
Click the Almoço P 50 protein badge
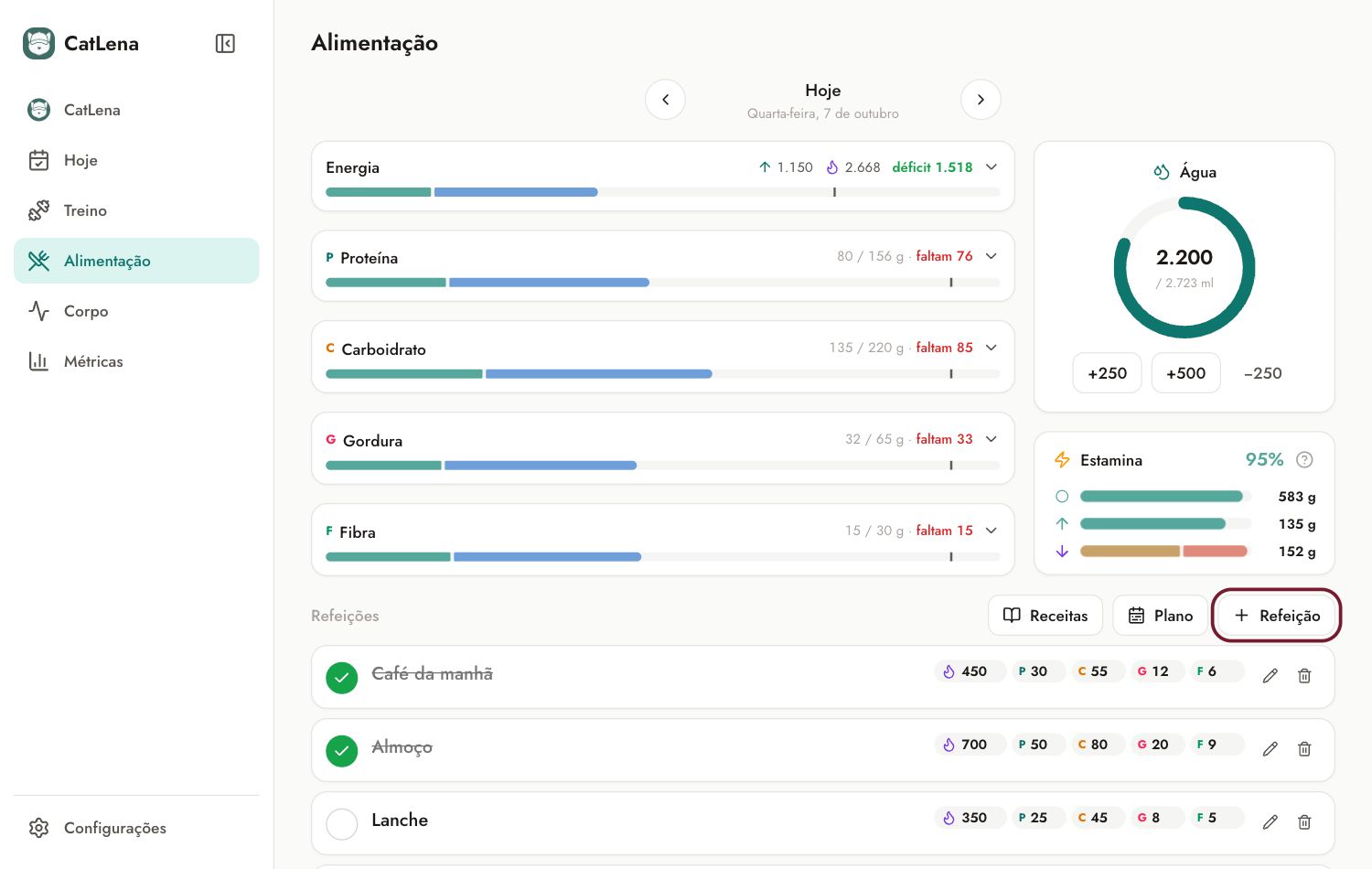1038,745
